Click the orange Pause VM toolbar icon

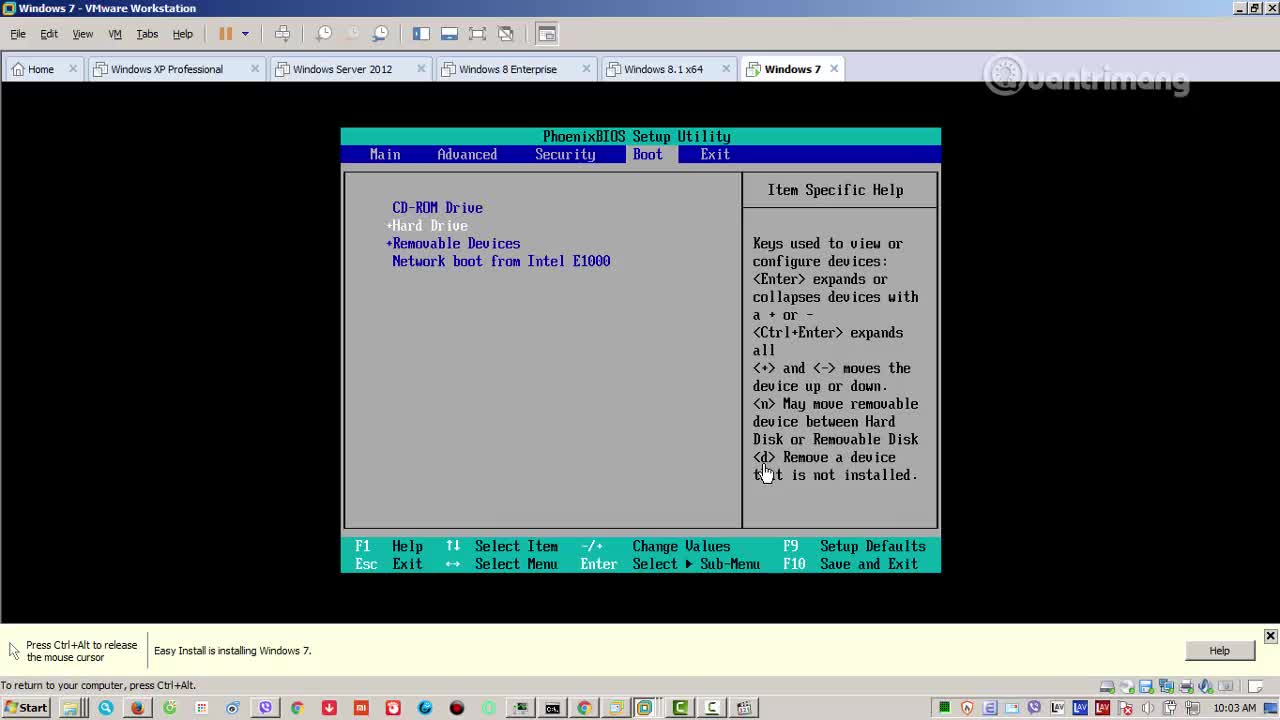[x=226, y=34]
